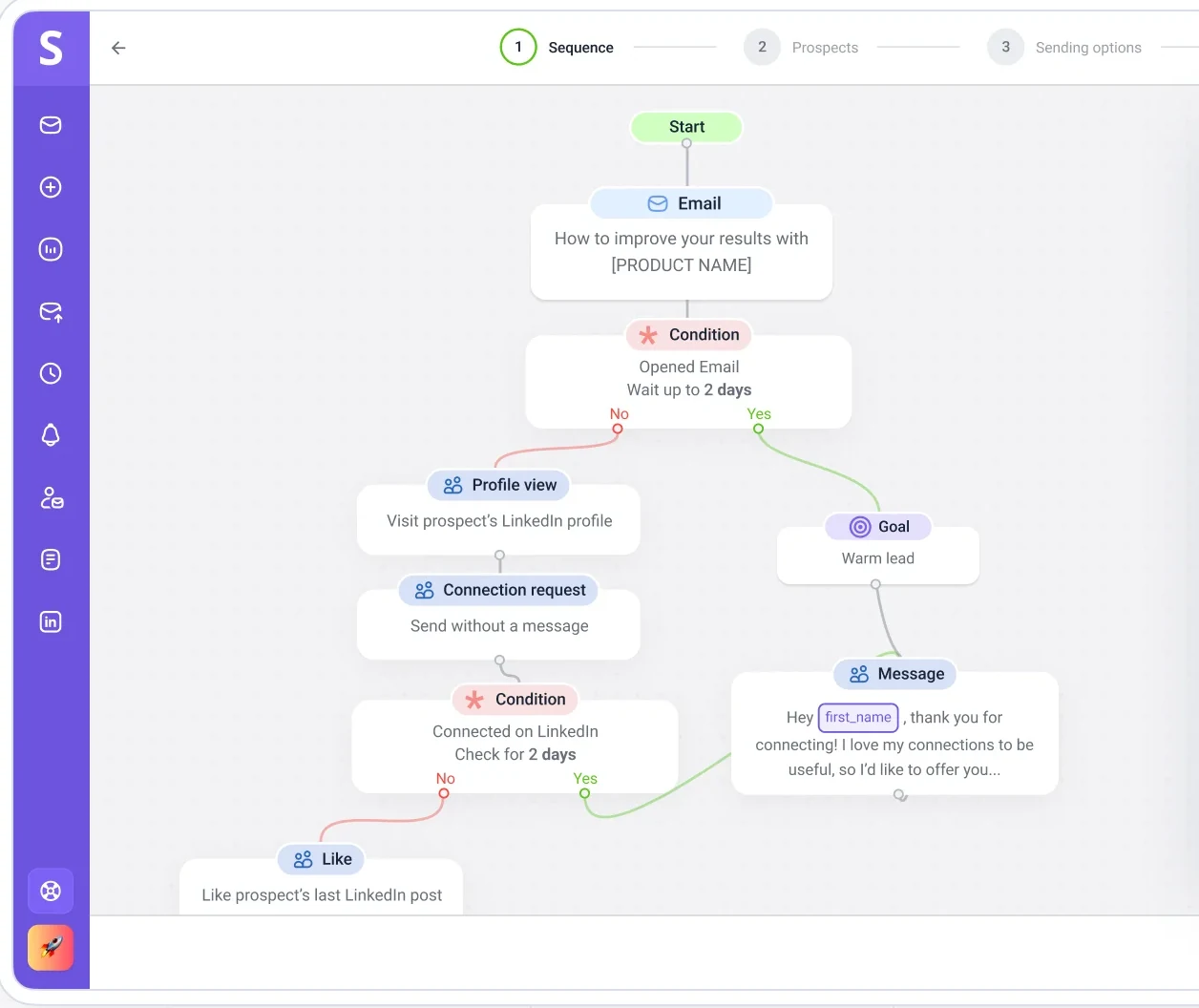Go to step 2 Prospects
Screen dimensions: 1199x1008
pyautogui.click(x=802, y=47)
